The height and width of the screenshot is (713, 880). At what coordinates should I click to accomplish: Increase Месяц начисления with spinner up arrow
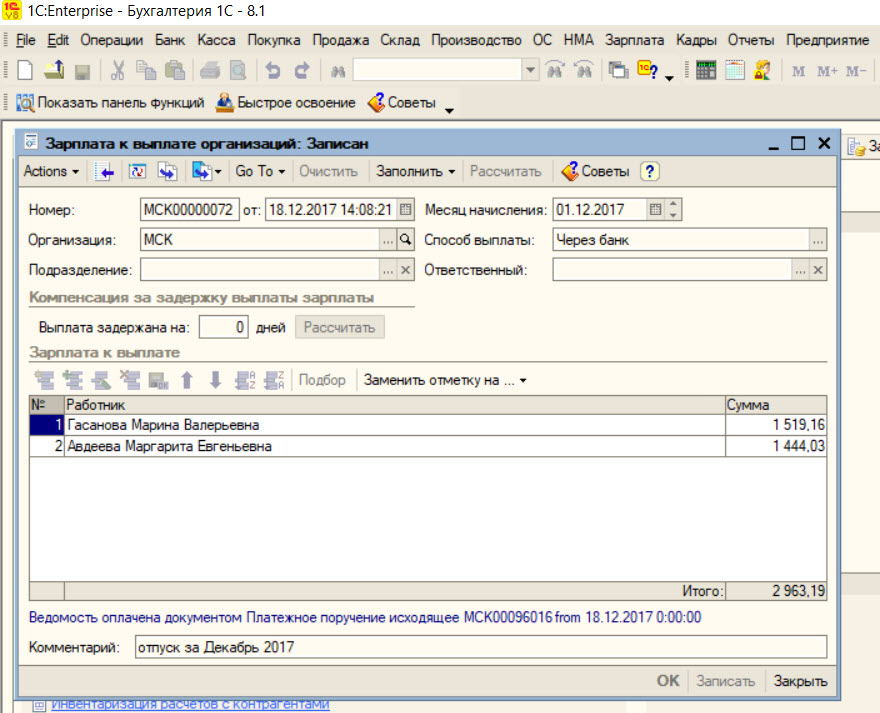pyautogui.click(x=673, y=205)
